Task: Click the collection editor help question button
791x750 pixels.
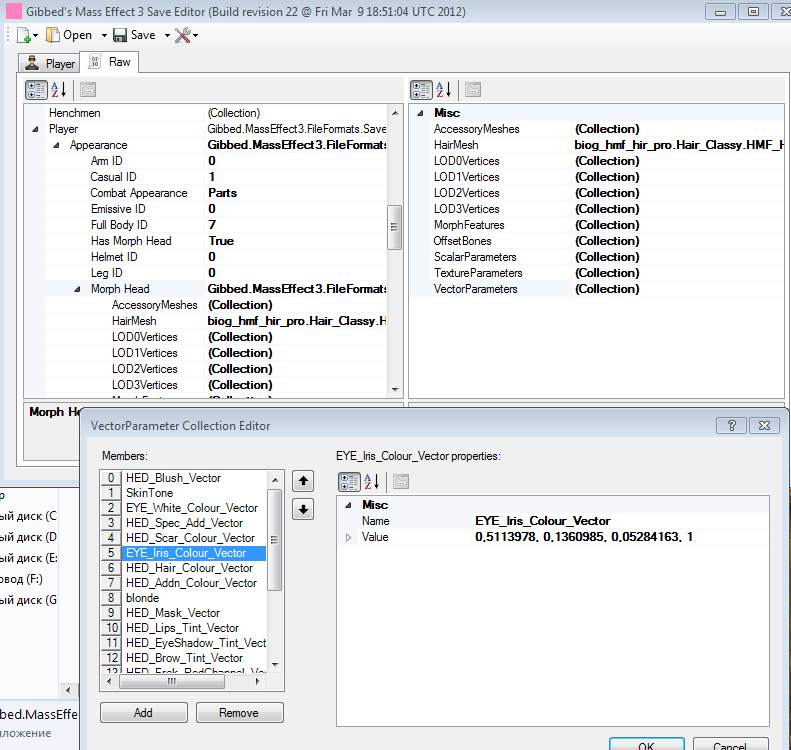Action: point(731,425)
